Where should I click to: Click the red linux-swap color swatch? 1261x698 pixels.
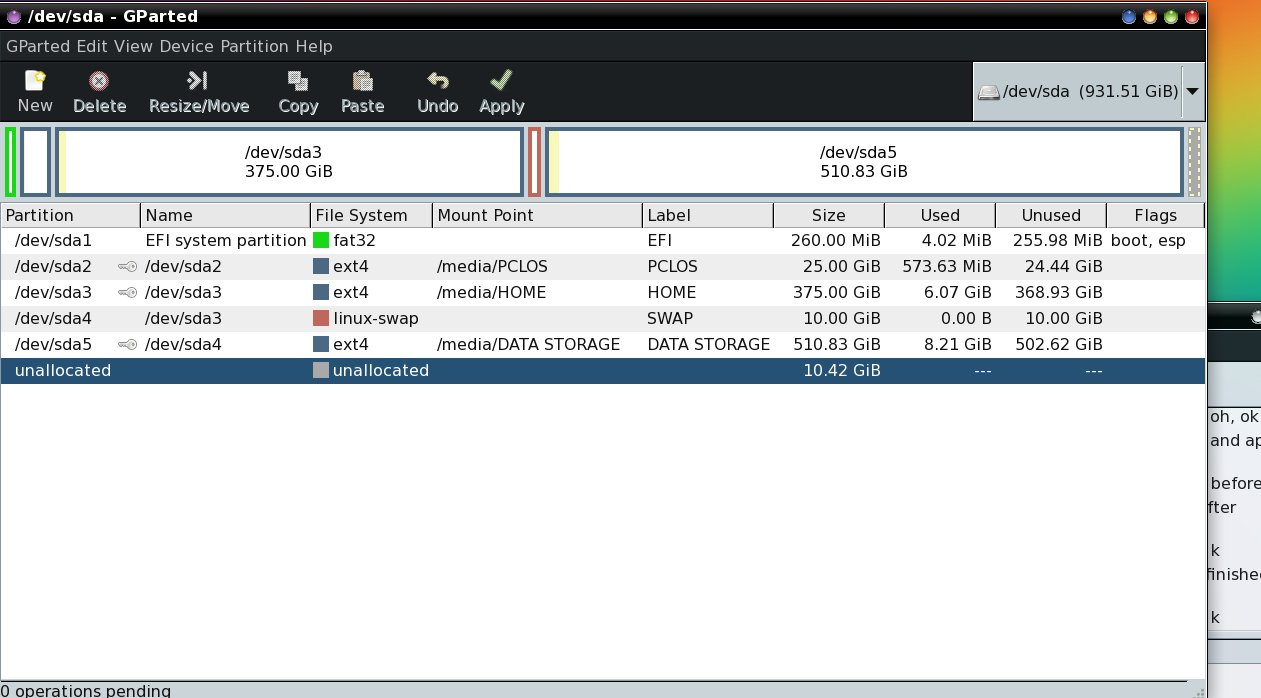click(321, 318)
